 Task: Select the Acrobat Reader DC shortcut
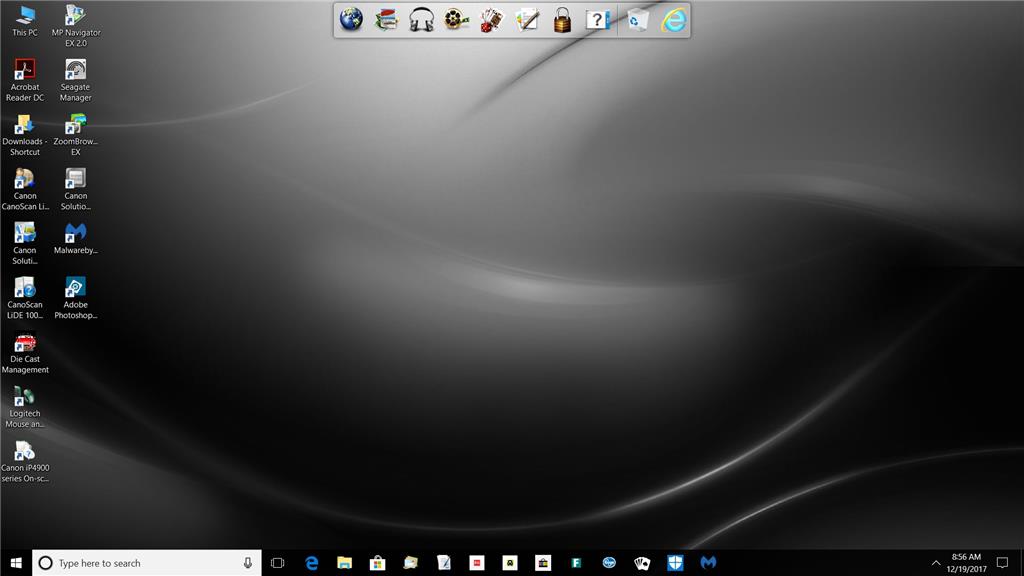(25, 80)
